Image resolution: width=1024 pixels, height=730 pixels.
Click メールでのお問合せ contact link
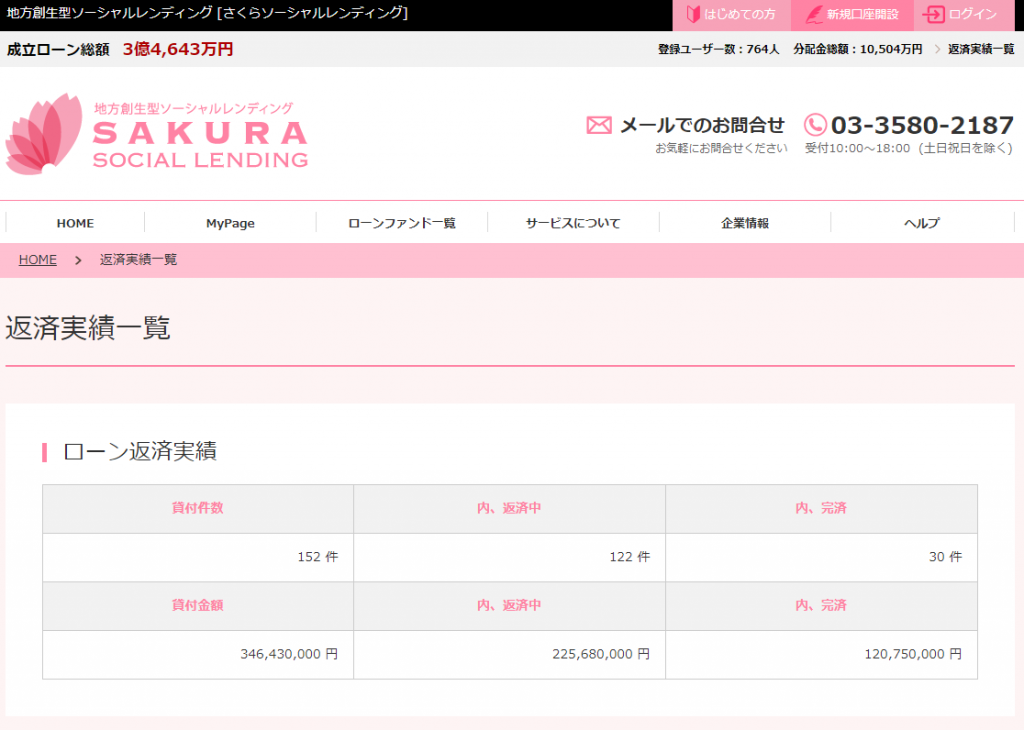click(702, 125)
